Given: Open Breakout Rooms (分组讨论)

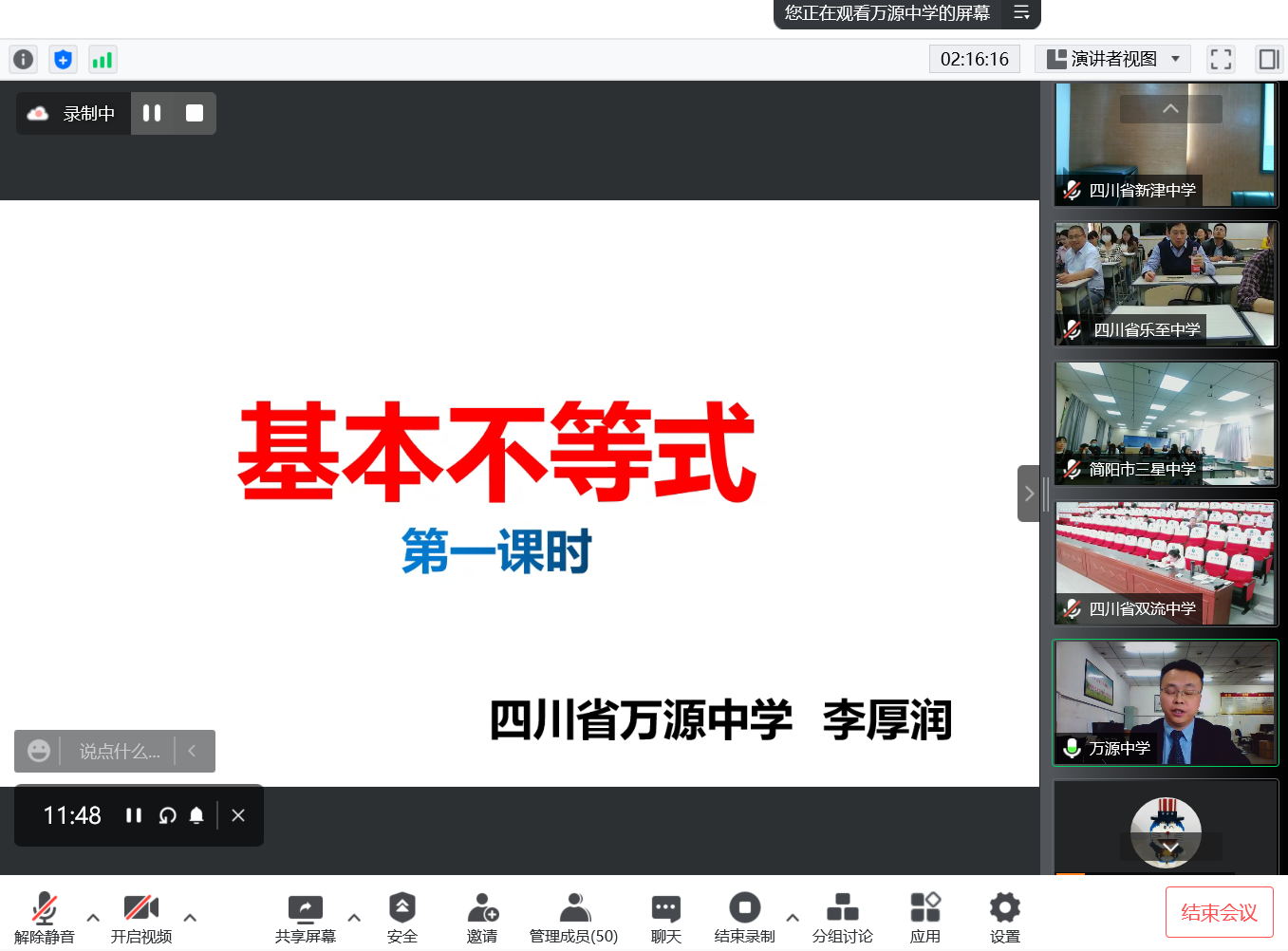Looking at the screenshot, I should [842, 918].
